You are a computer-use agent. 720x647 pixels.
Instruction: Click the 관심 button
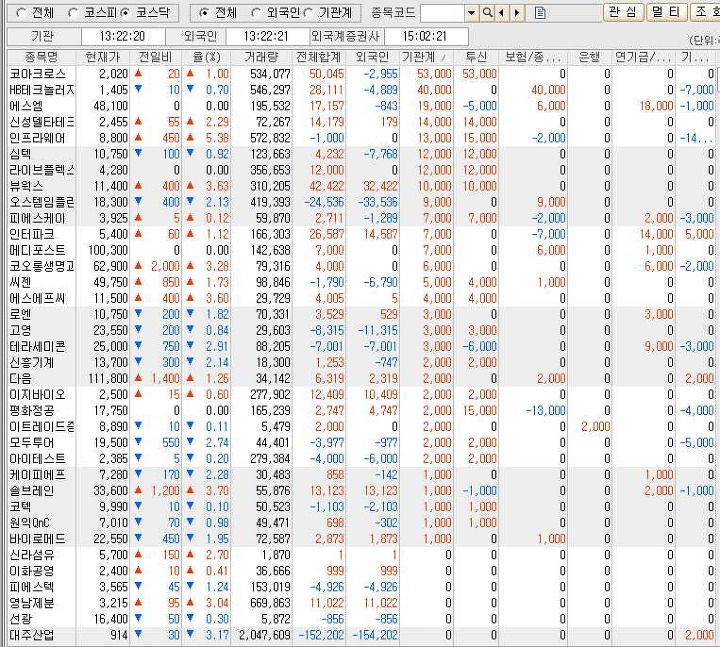coord(623,12)
